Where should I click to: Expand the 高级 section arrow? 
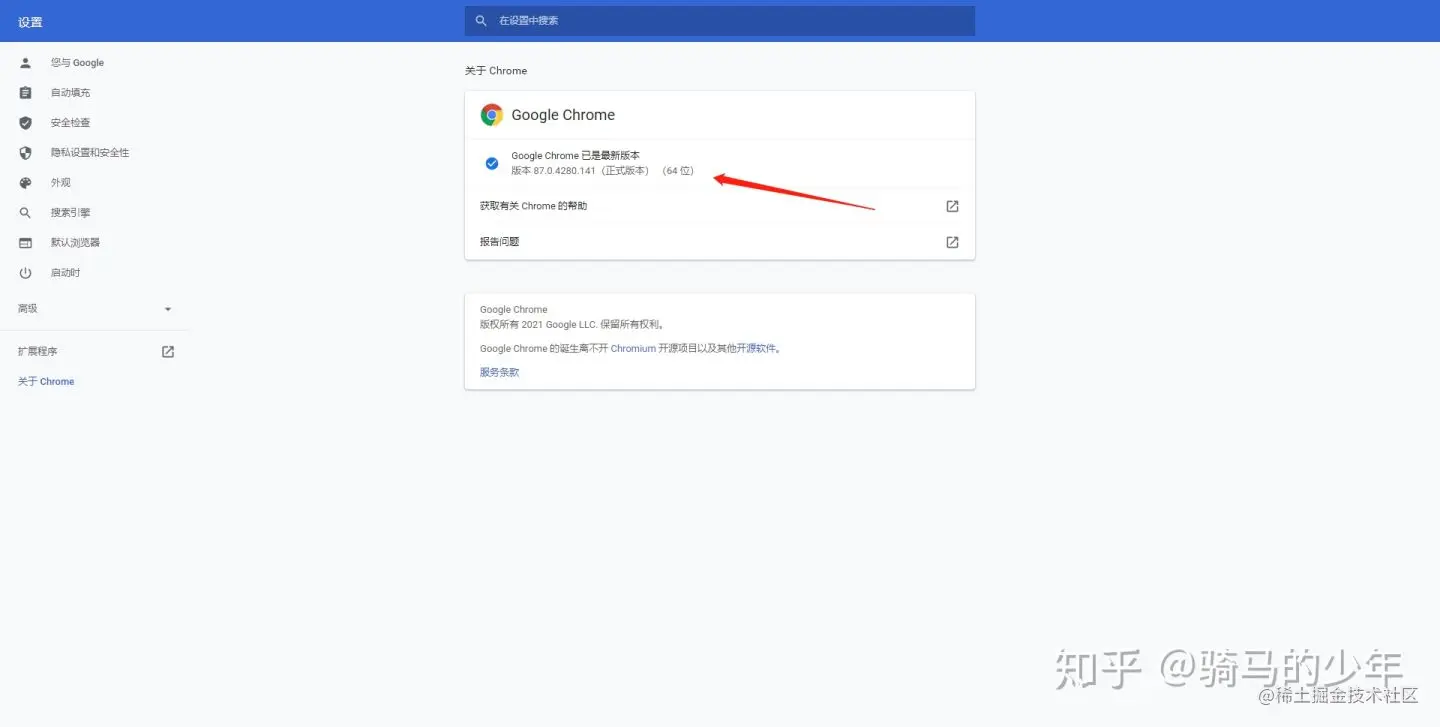[x=168, y=309]
